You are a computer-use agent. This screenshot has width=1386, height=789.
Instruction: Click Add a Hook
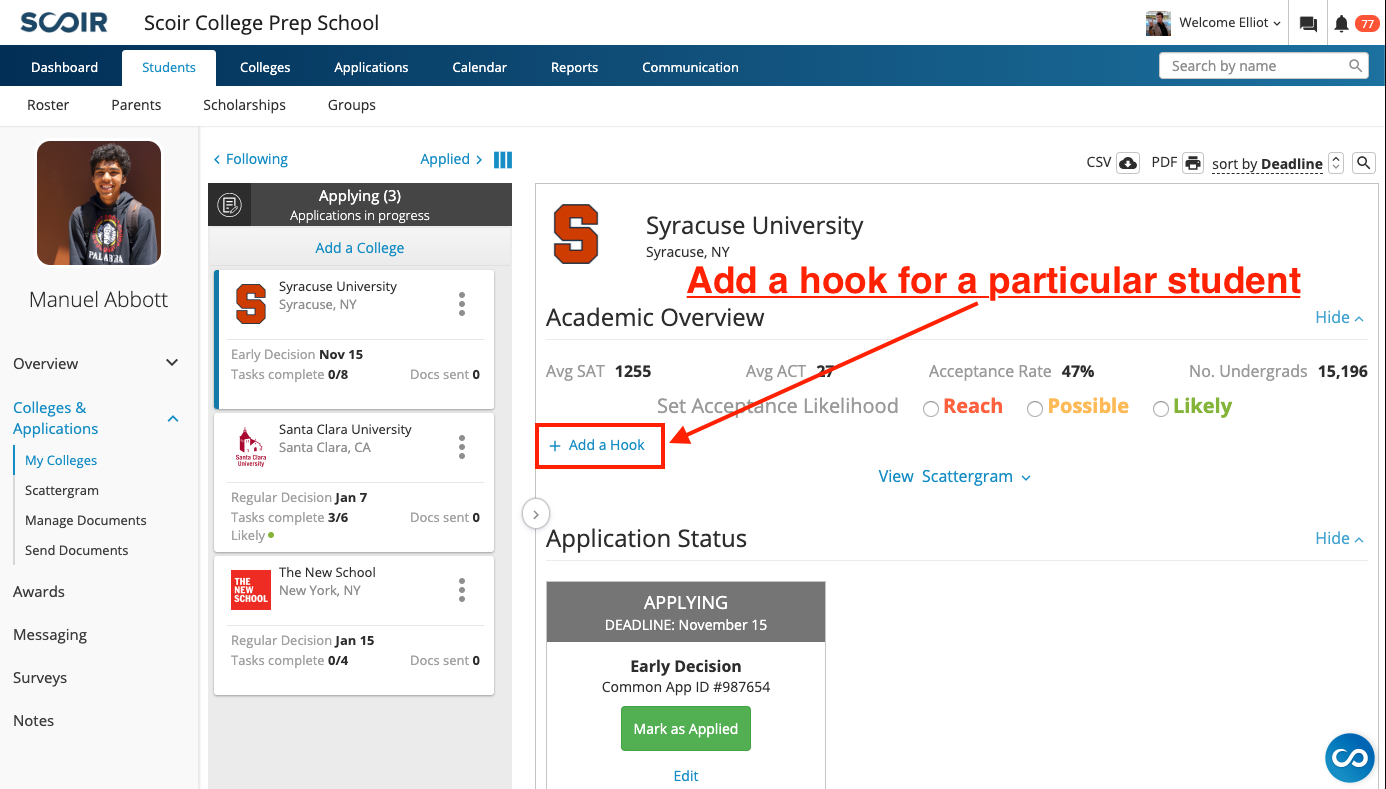point(598,445)
